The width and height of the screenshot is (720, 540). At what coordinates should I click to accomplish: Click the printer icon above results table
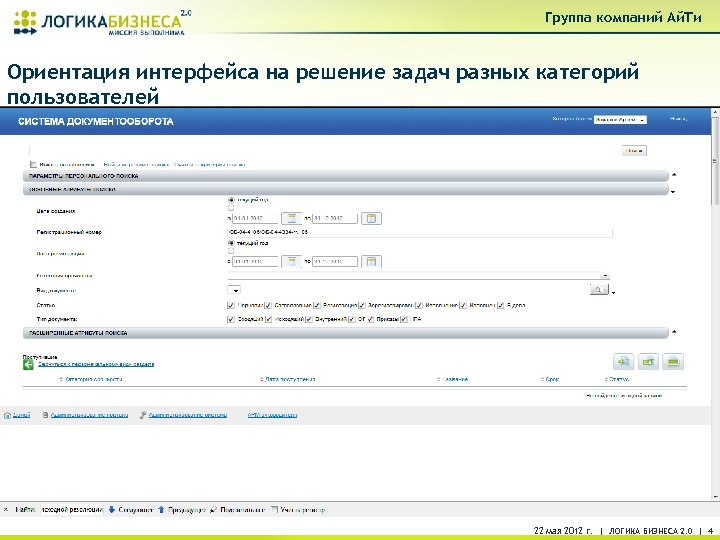click(x=673, y=362)
